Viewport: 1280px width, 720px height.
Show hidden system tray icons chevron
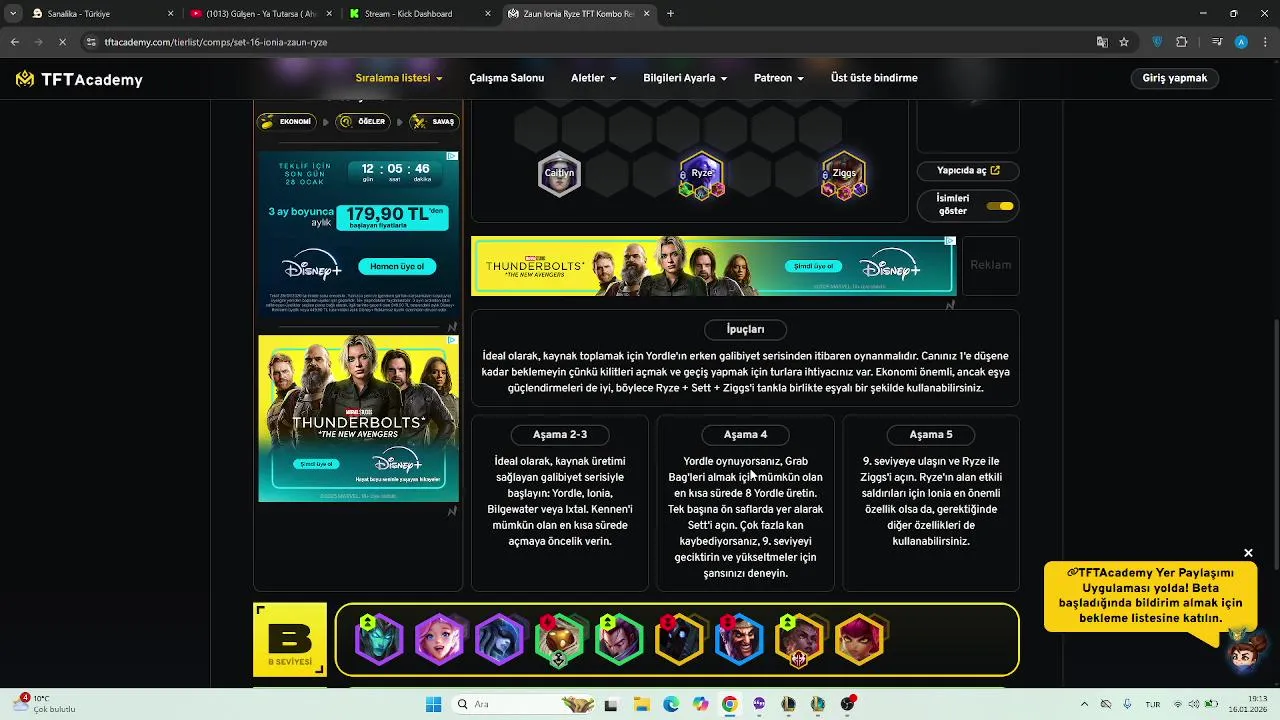click(x=1085, y=704)
